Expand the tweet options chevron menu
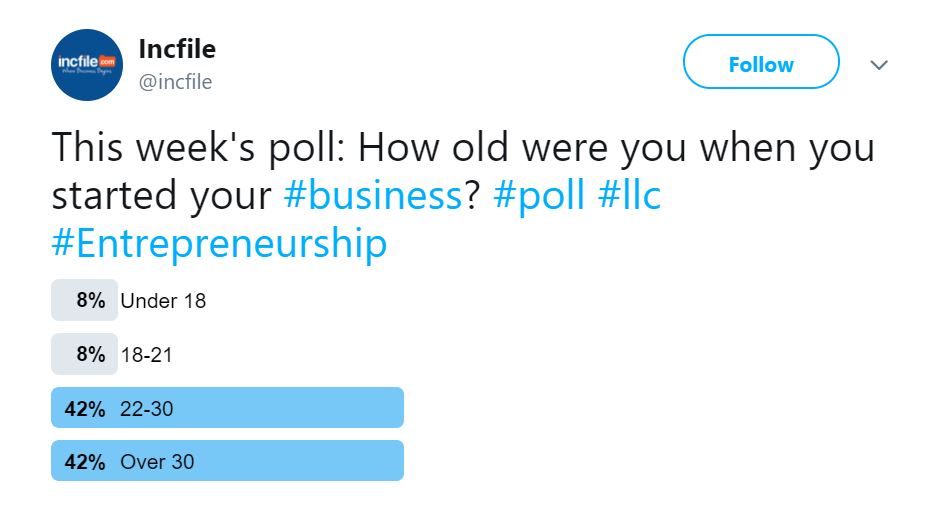Image resolution: width=935 pixels, height=508 pixels. [879, 65]
